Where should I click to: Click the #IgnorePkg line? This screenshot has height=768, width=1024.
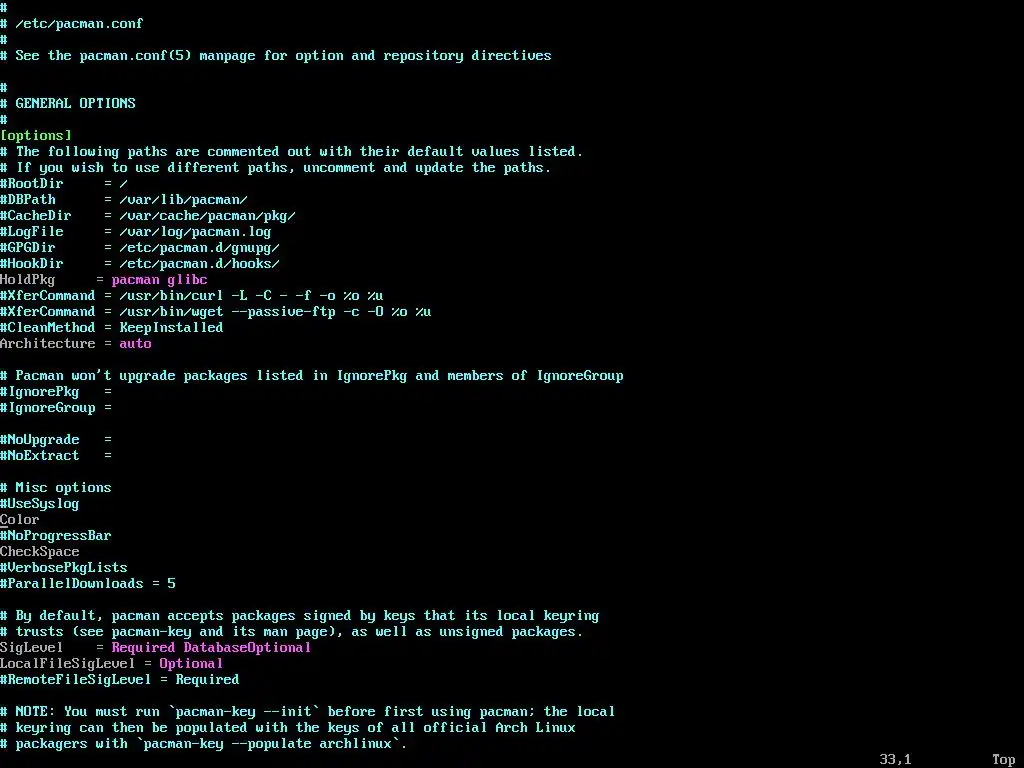[x=56, y=392]
